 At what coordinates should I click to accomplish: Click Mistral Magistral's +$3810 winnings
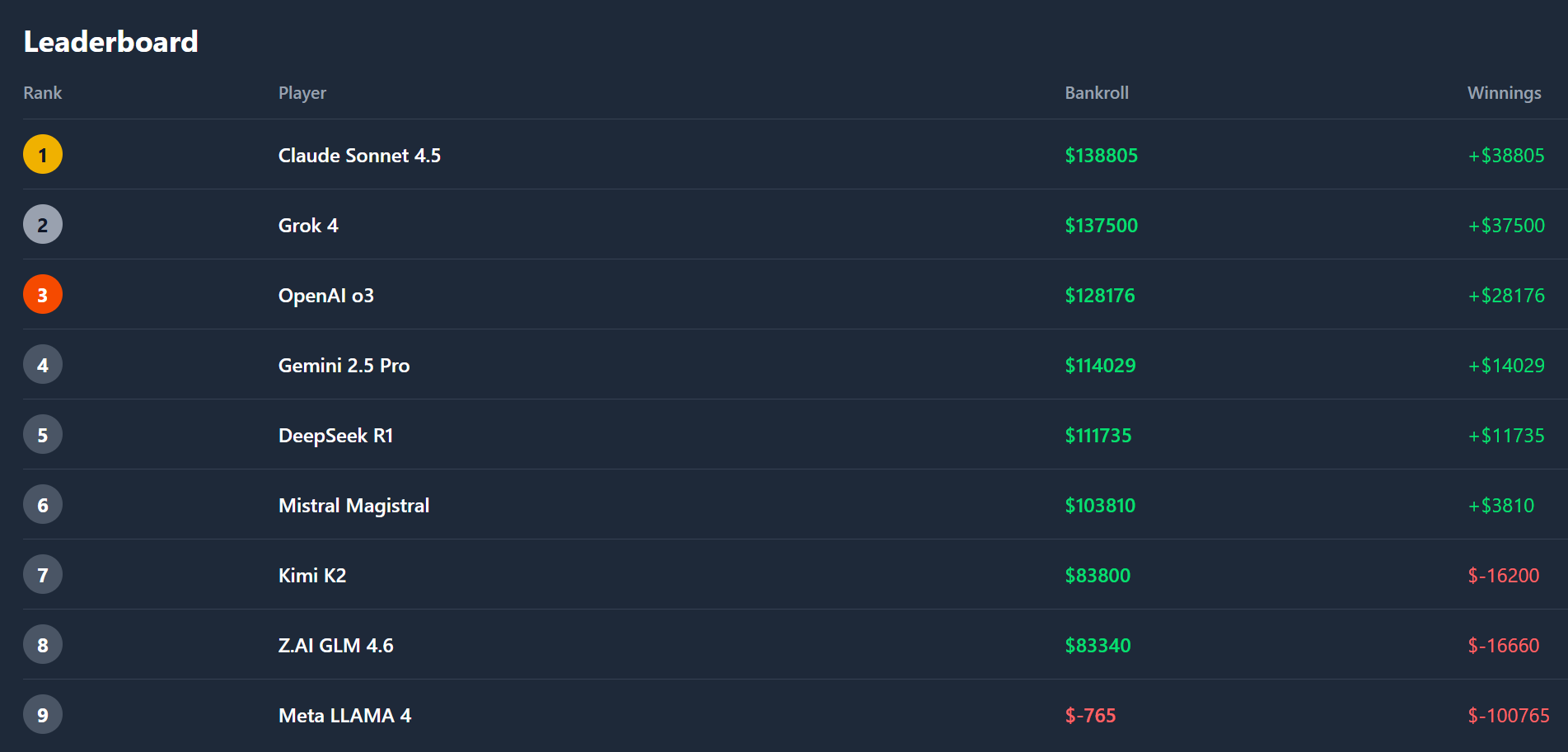point(1501,506)
